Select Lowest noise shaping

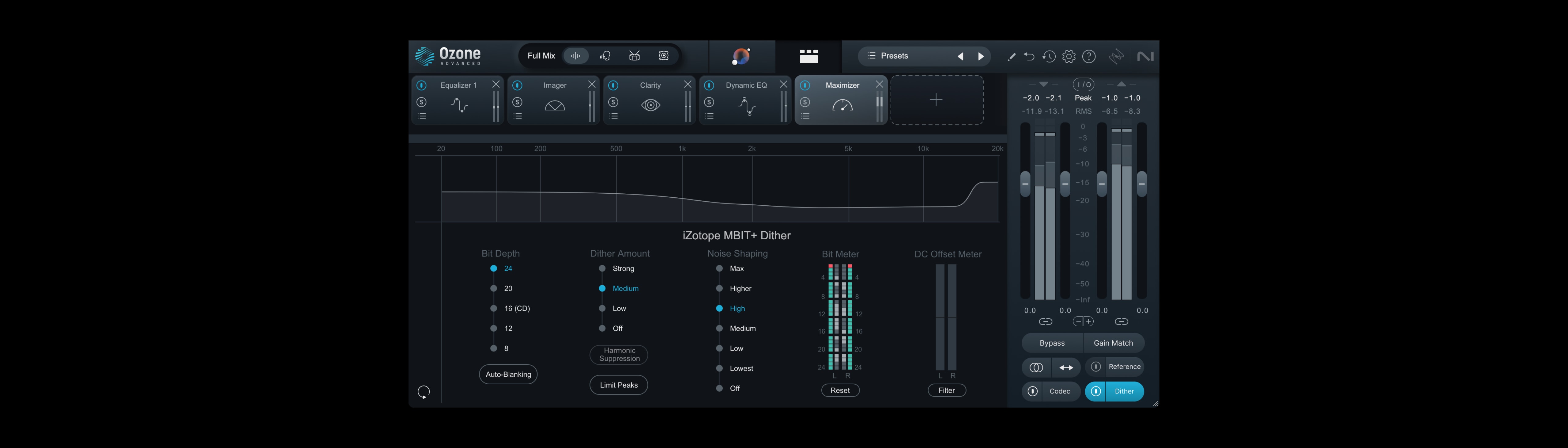coord(735,368)
